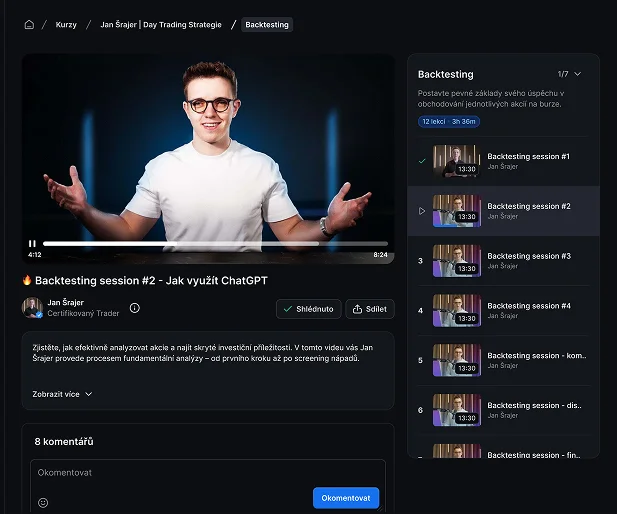The height and width of the screenshot is (514, 617).
Task: Click the verified badge on author avatar
Action: pos(39,314)
